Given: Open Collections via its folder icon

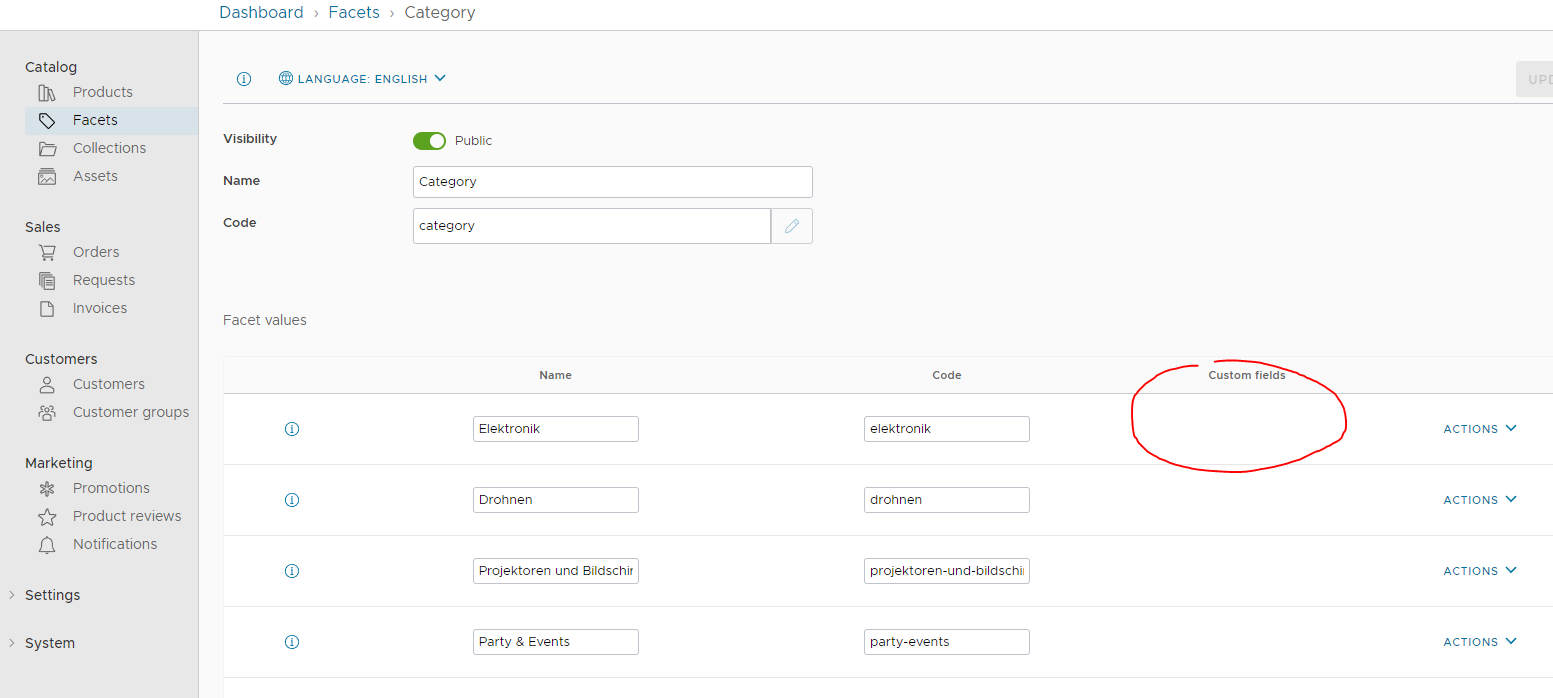Looking at the screenshot, I should point(48,147).
